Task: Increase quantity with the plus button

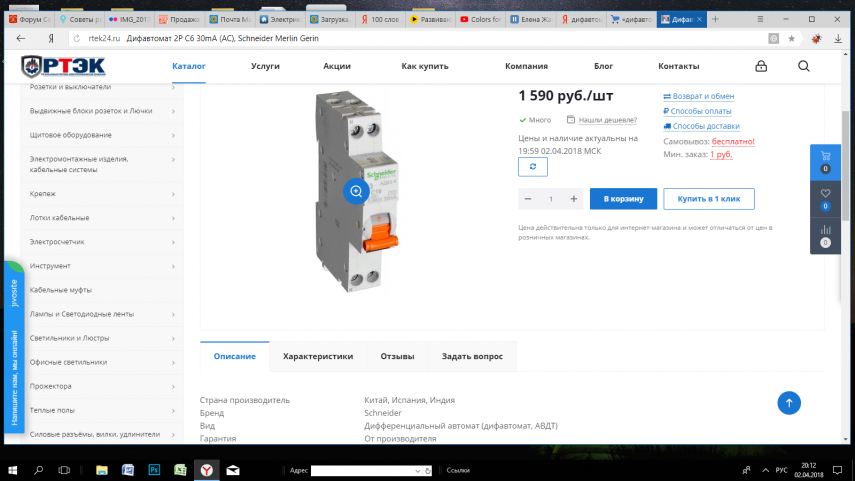Action: tap(573, 199)
